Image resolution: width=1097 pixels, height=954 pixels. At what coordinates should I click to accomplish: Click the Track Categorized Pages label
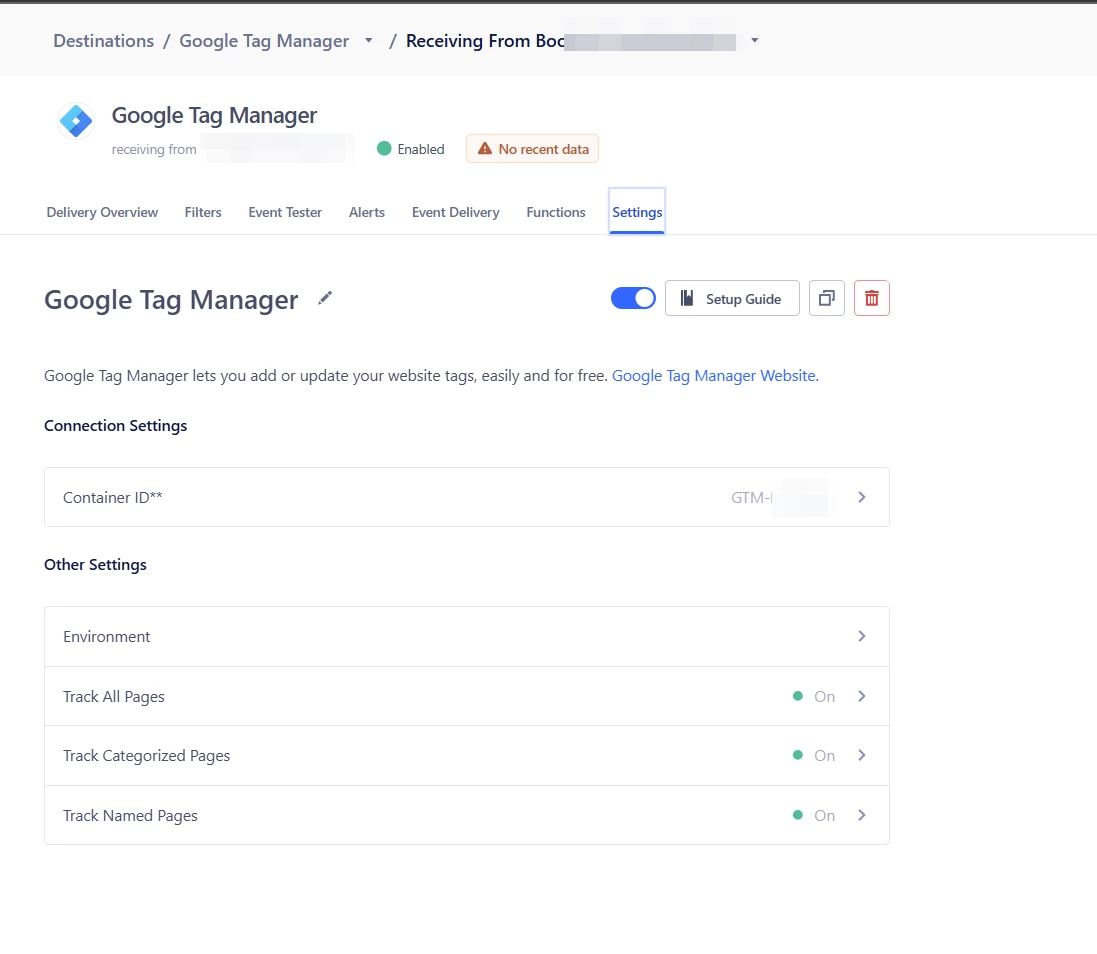[x=146, y=755]
